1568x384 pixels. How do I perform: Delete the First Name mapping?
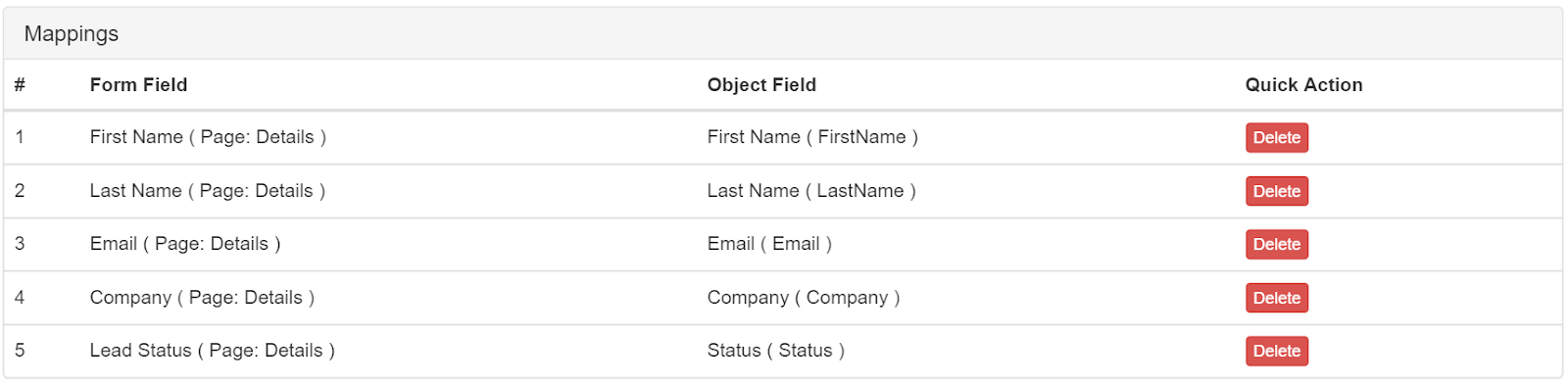point(1277,138)
